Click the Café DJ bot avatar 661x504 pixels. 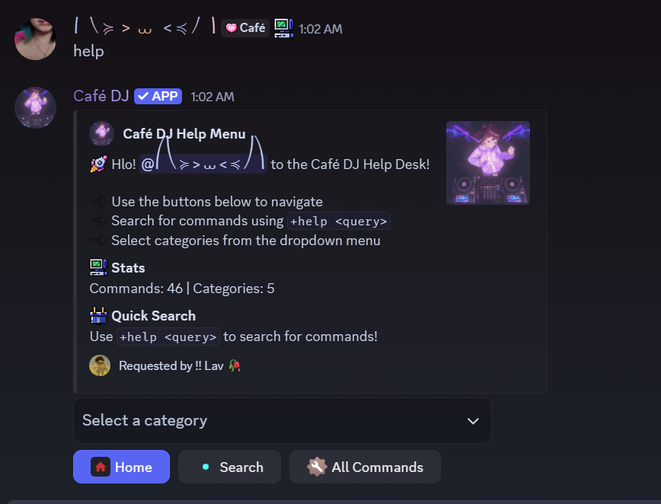point(35,108)
